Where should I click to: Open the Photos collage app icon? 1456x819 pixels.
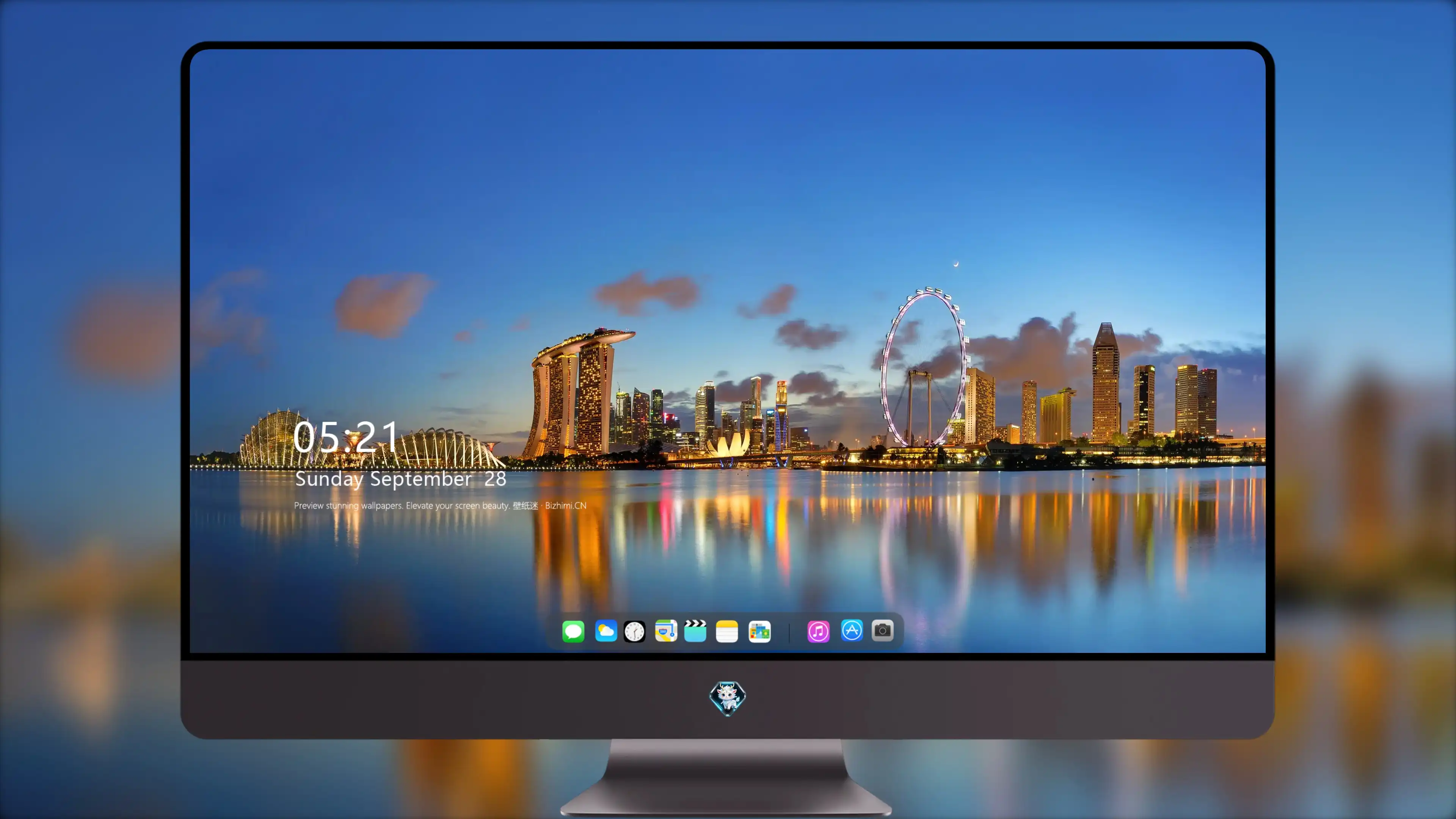coord(759,631)
